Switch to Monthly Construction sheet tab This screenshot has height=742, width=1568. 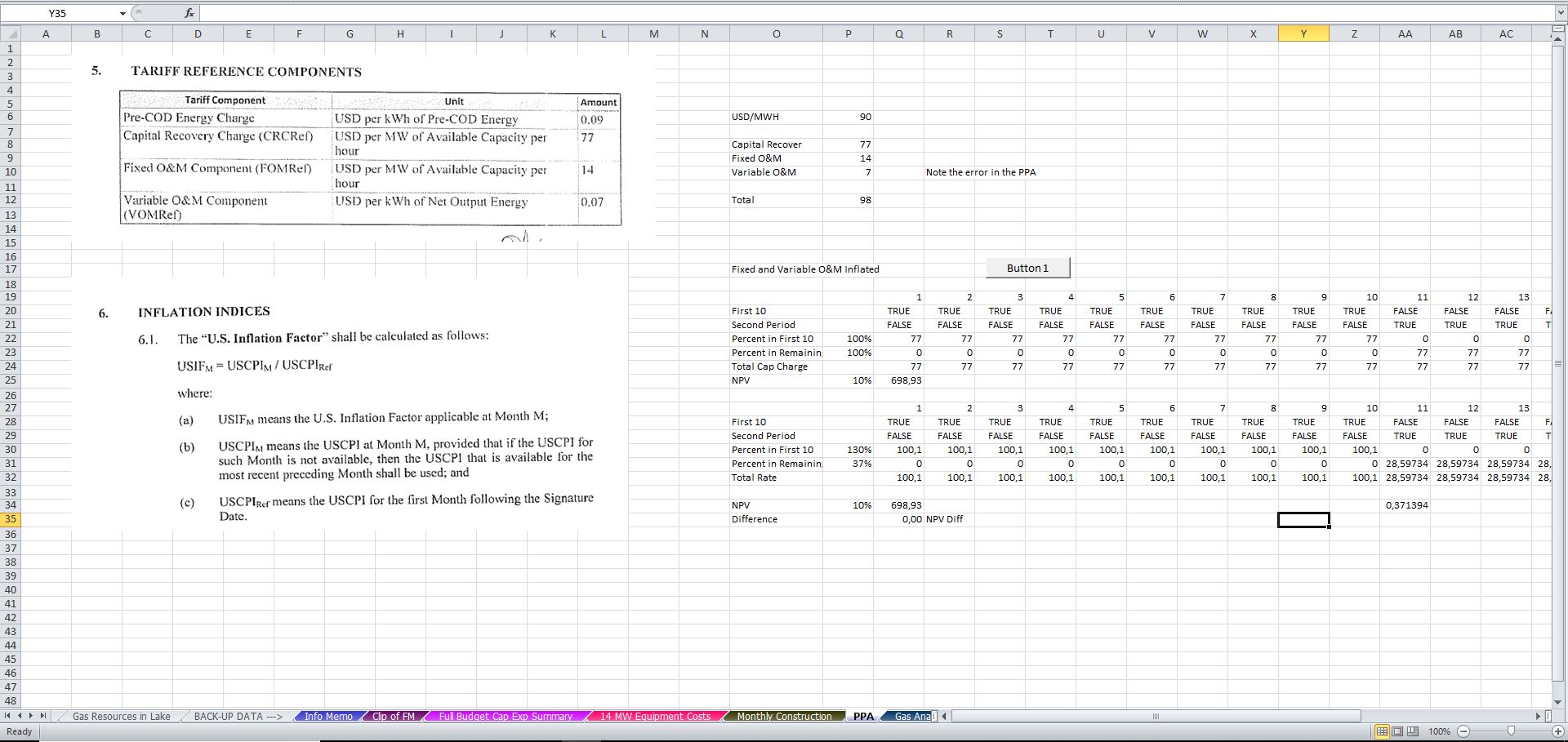[x=784, y=717]
